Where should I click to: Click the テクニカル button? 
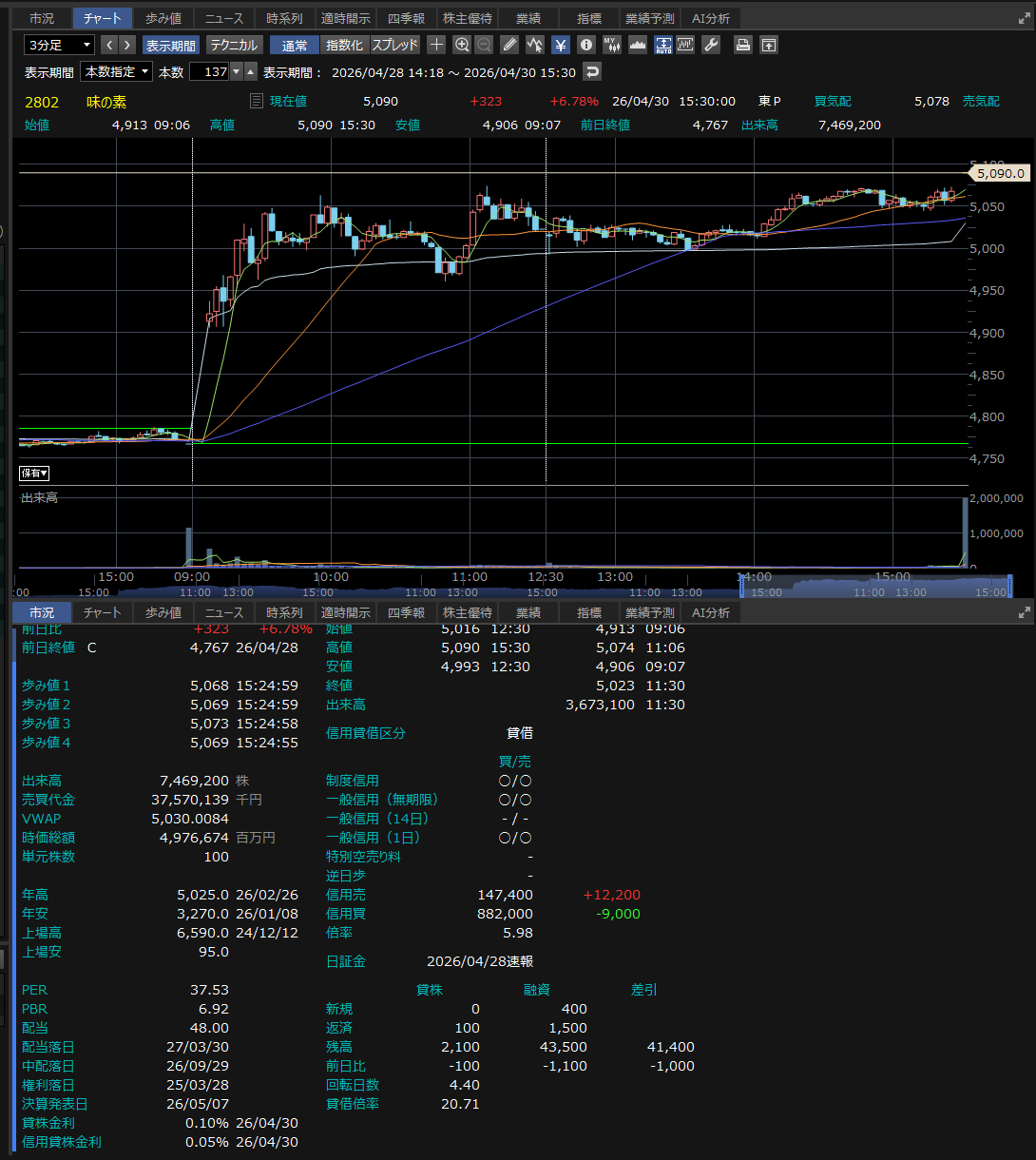click(233, 45)
